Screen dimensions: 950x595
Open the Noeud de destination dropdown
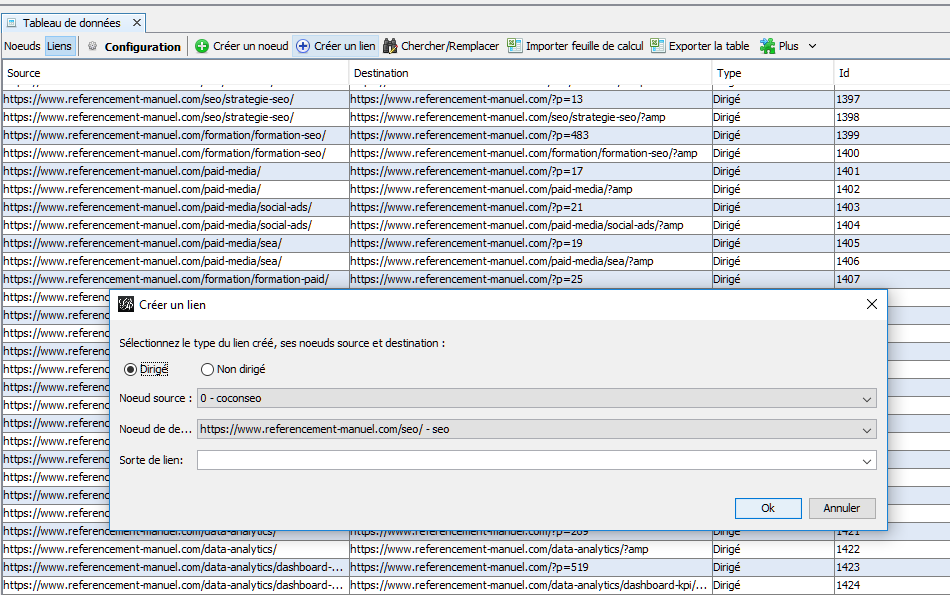[x=866, y=429]
